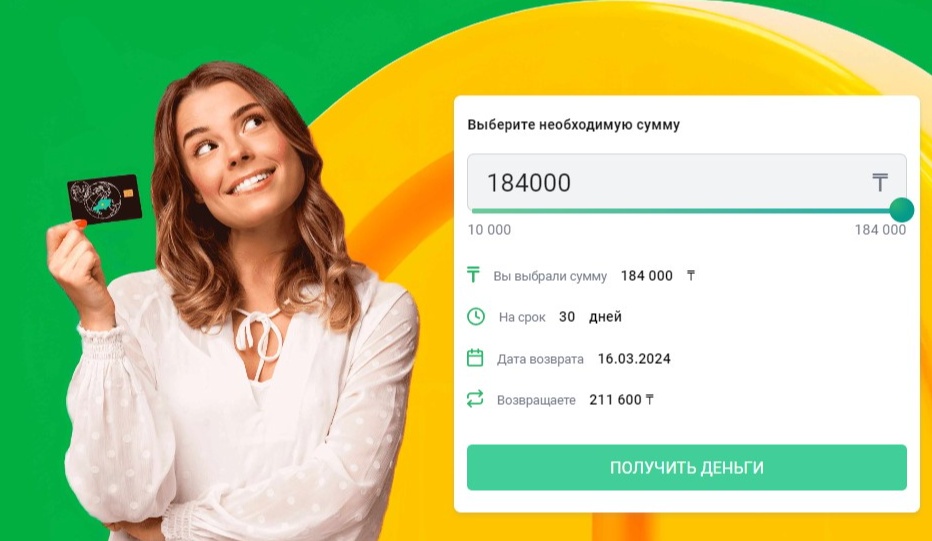Click the Вы выбрали сумму label

click(550, 276)
